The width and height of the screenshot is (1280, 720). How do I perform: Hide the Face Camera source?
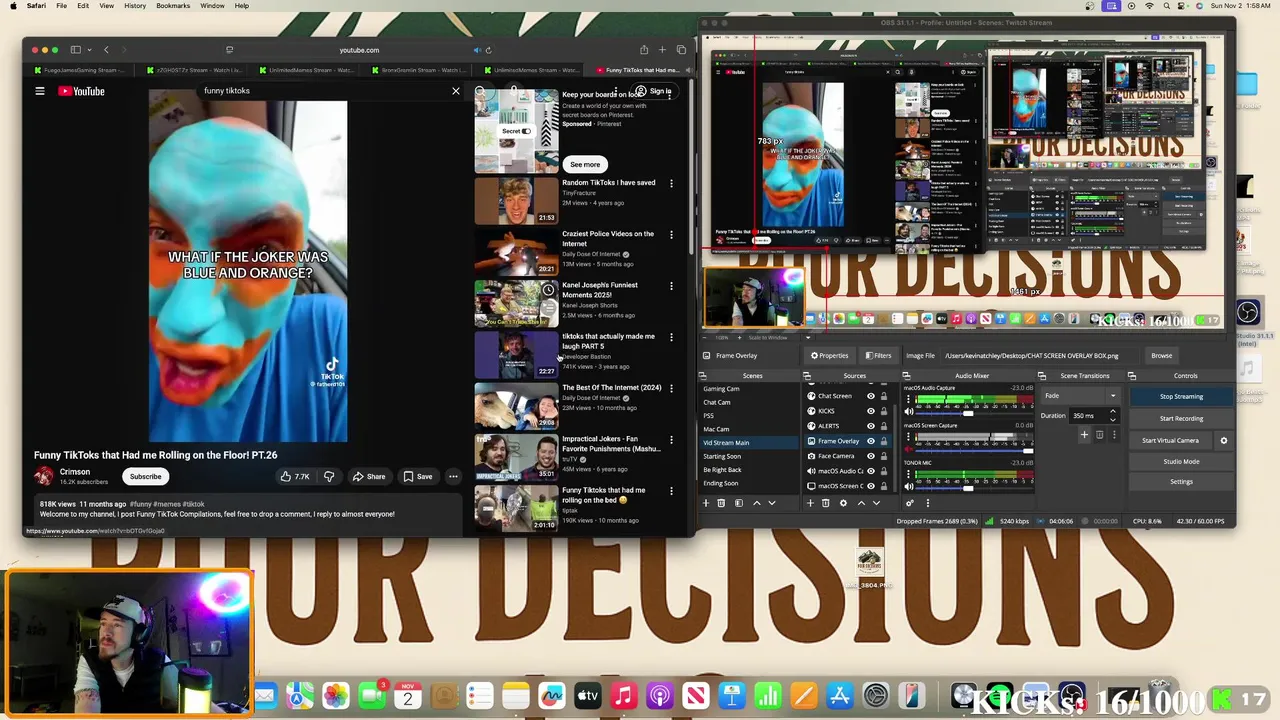click(871, 456)
